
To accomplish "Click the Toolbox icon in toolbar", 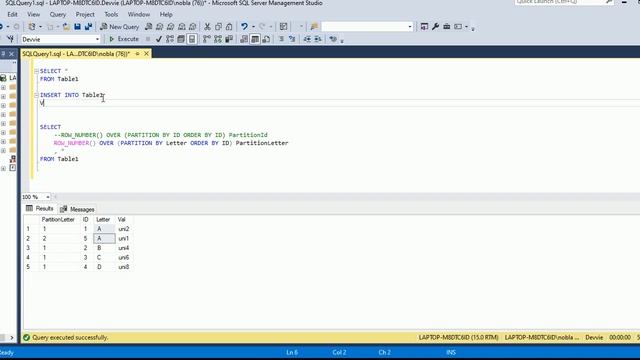I will [447, 27].
